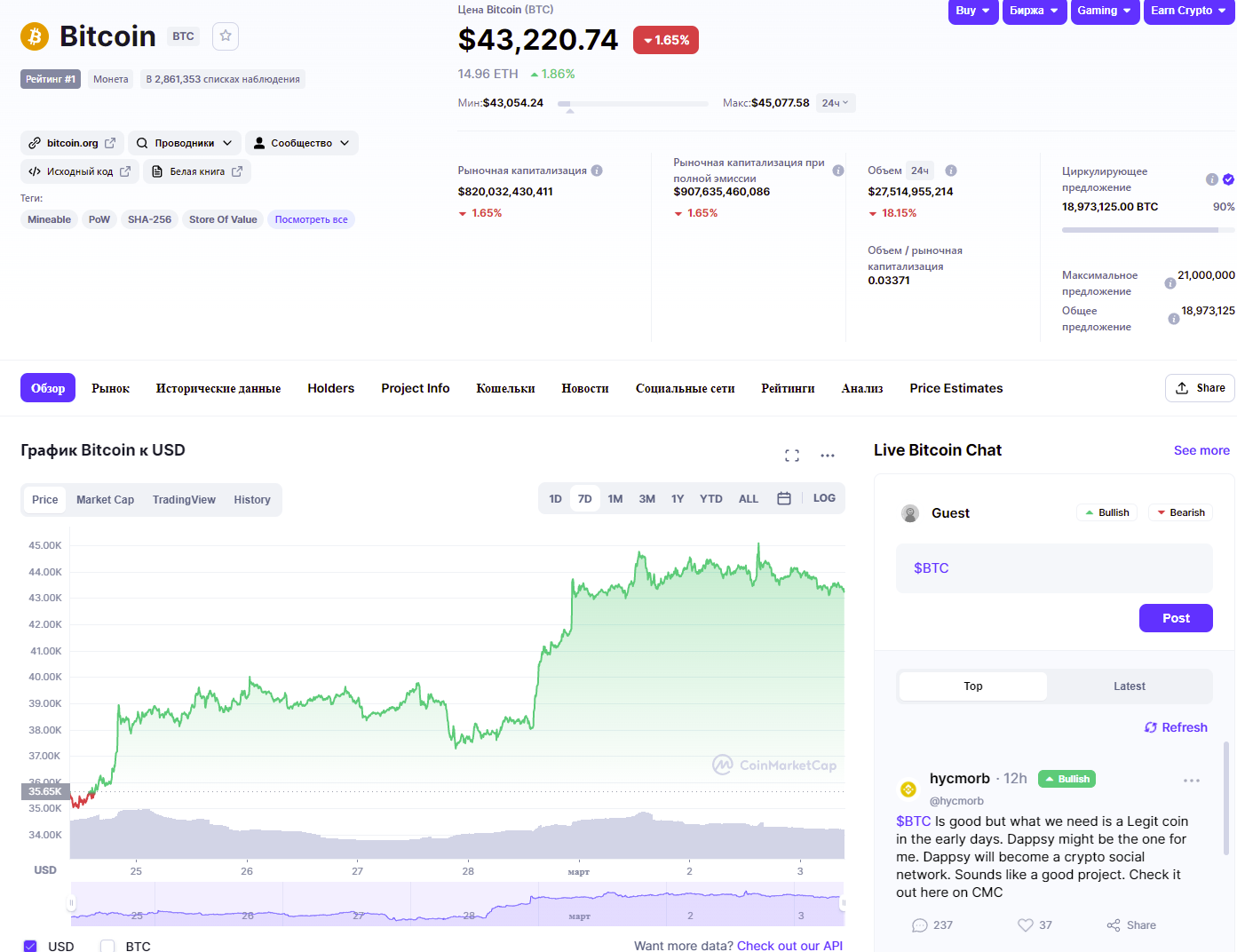Add Bitcoin to watchlist with star icon

click(226, 36)
